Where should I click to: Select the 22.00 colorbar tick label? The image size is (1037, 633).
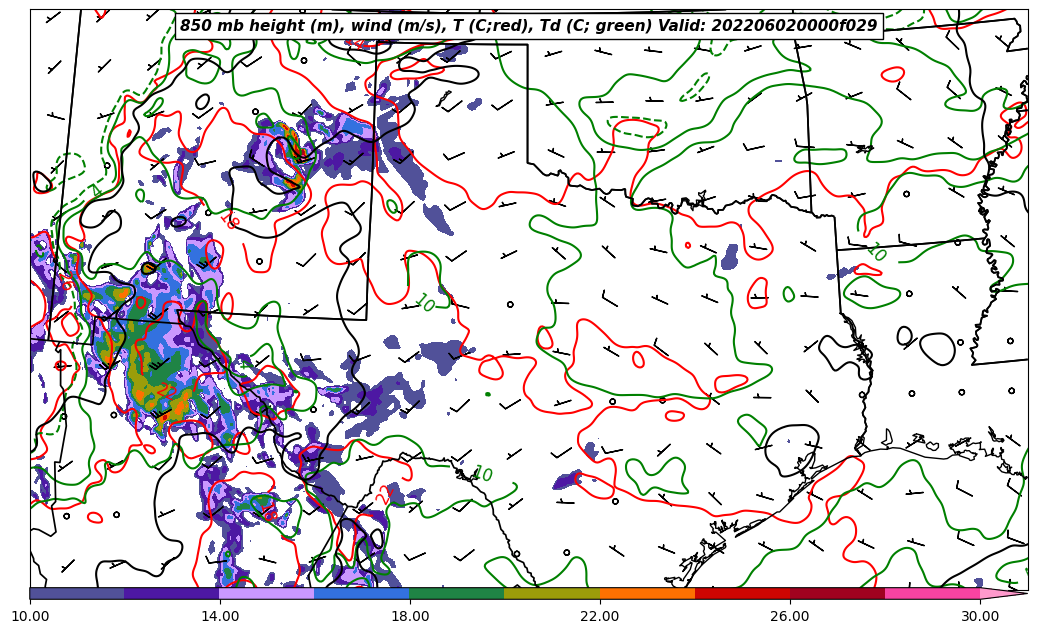[600, 616]
